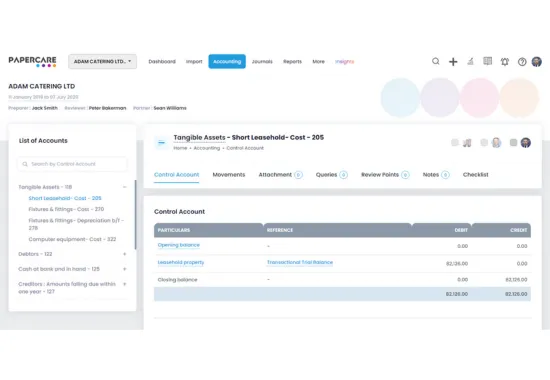Select Fixtures & fittings- Depreciation b/f - 278

click(x=76, y=224)
